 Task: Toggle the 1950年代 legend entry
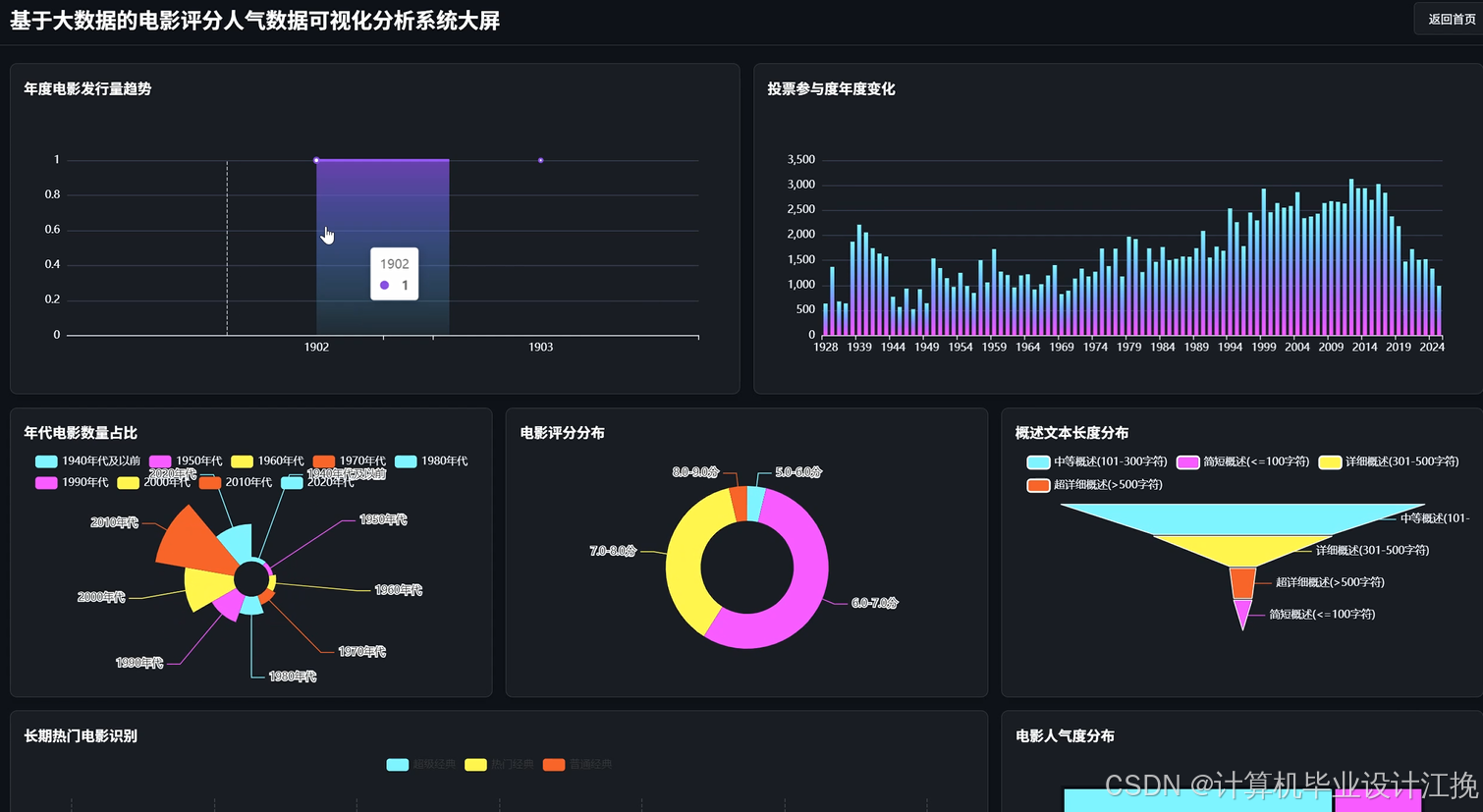[x=186, y=461]
